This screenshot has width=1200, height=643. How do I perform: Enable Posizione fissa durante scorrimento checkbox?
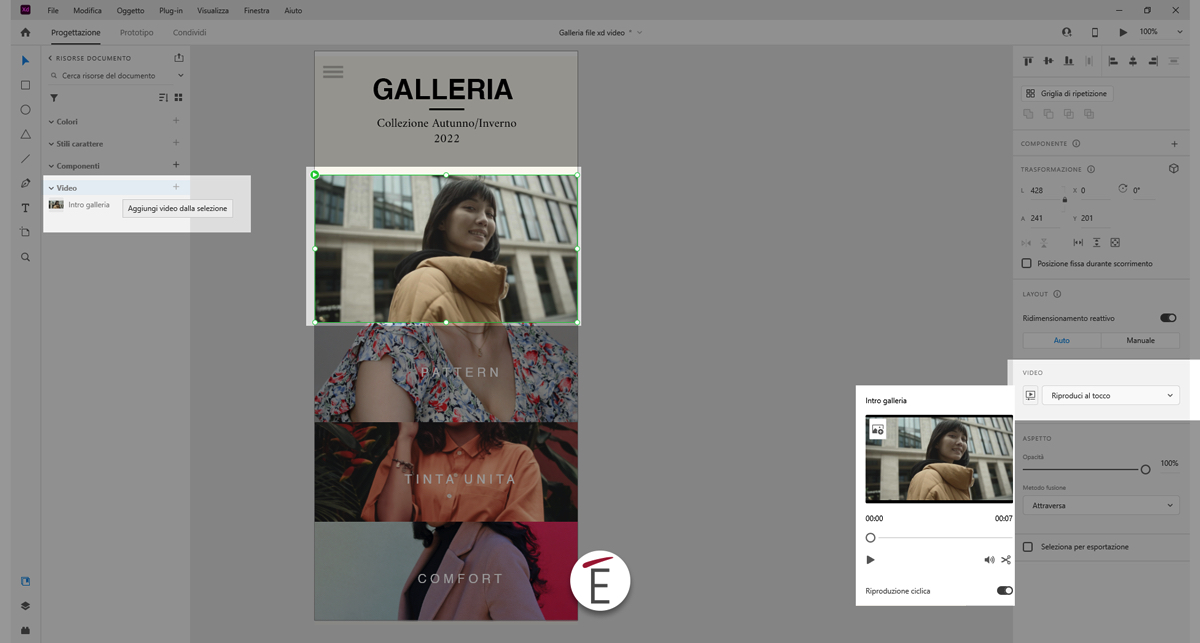coord(1027,264)
